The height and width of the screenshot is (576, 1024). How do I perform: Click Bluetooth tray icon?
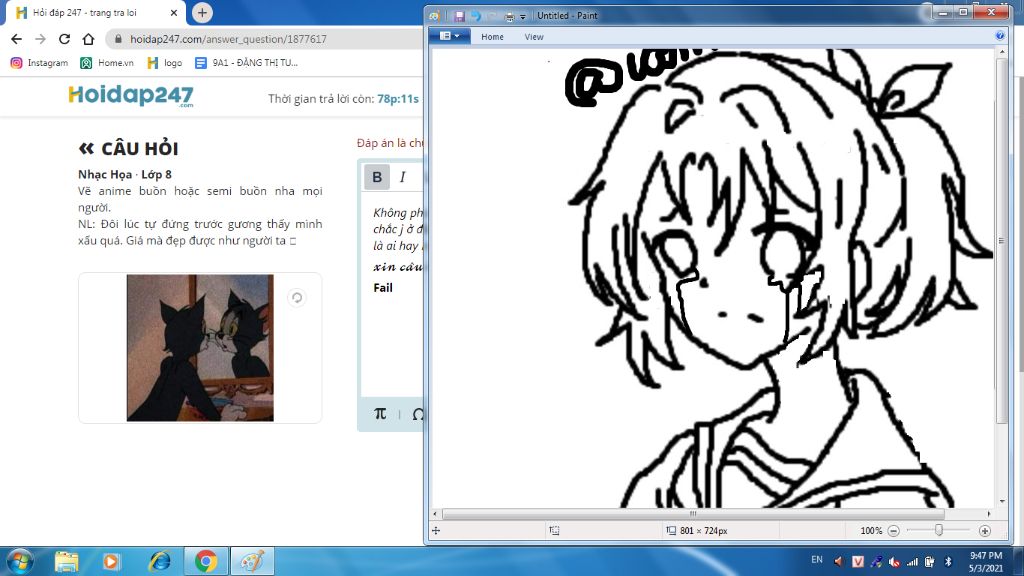(948, 562)
